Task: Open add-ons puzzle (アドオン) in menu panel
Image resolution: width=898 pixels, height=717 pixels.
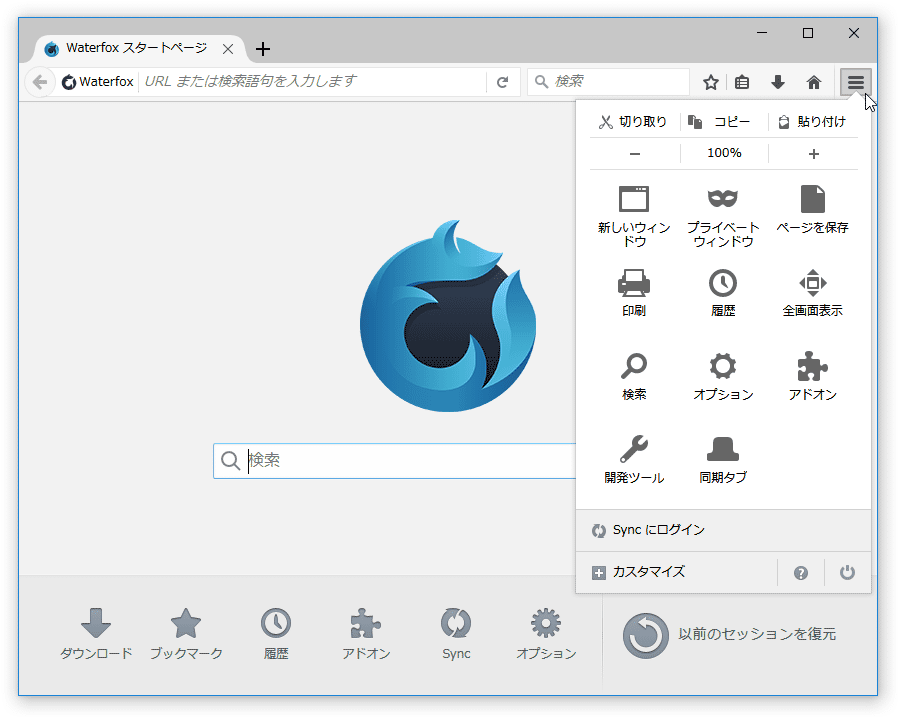Action: click(x=813, y=376)
